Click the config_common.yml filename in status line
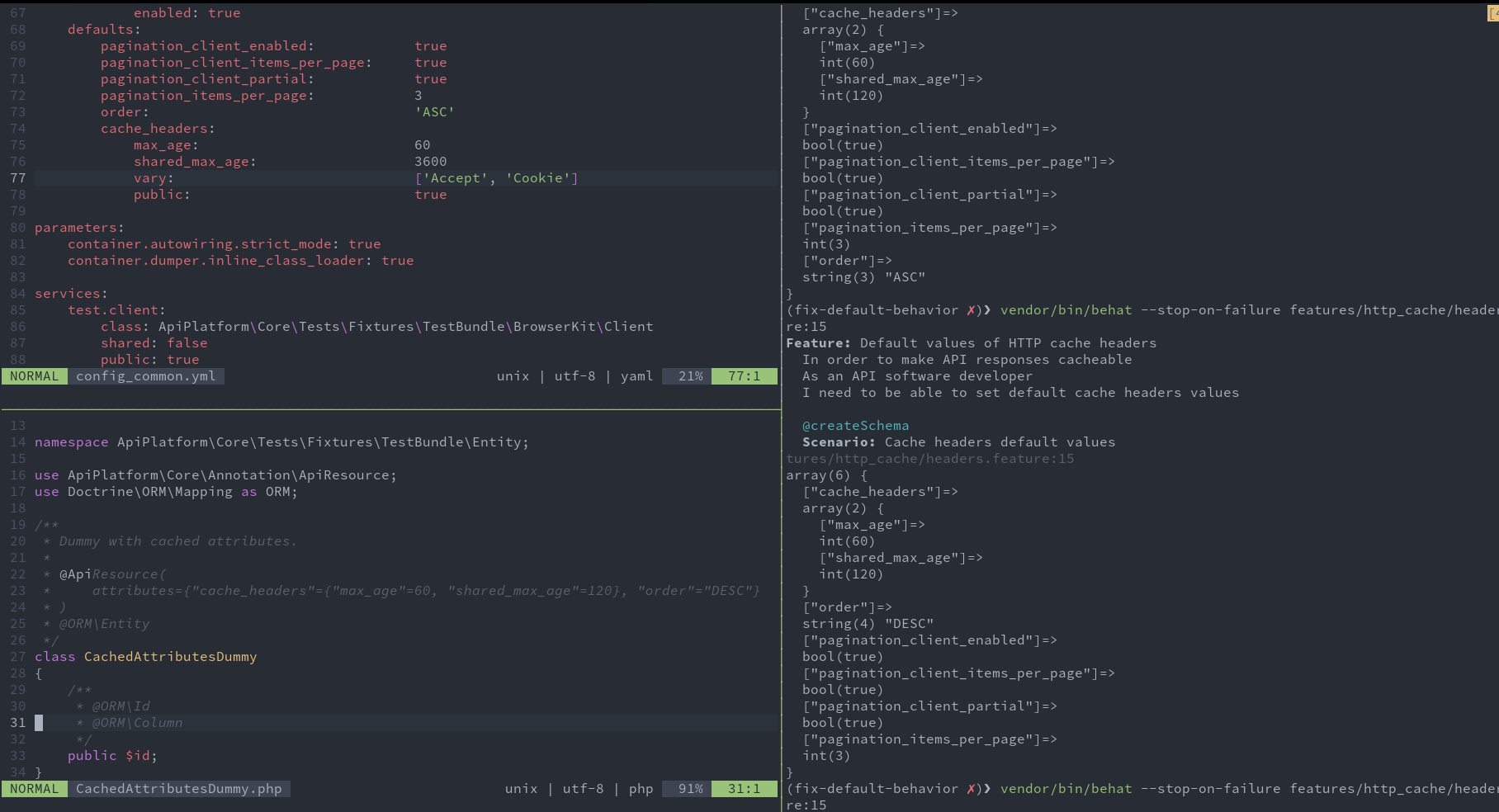 [x=146, y=376]
